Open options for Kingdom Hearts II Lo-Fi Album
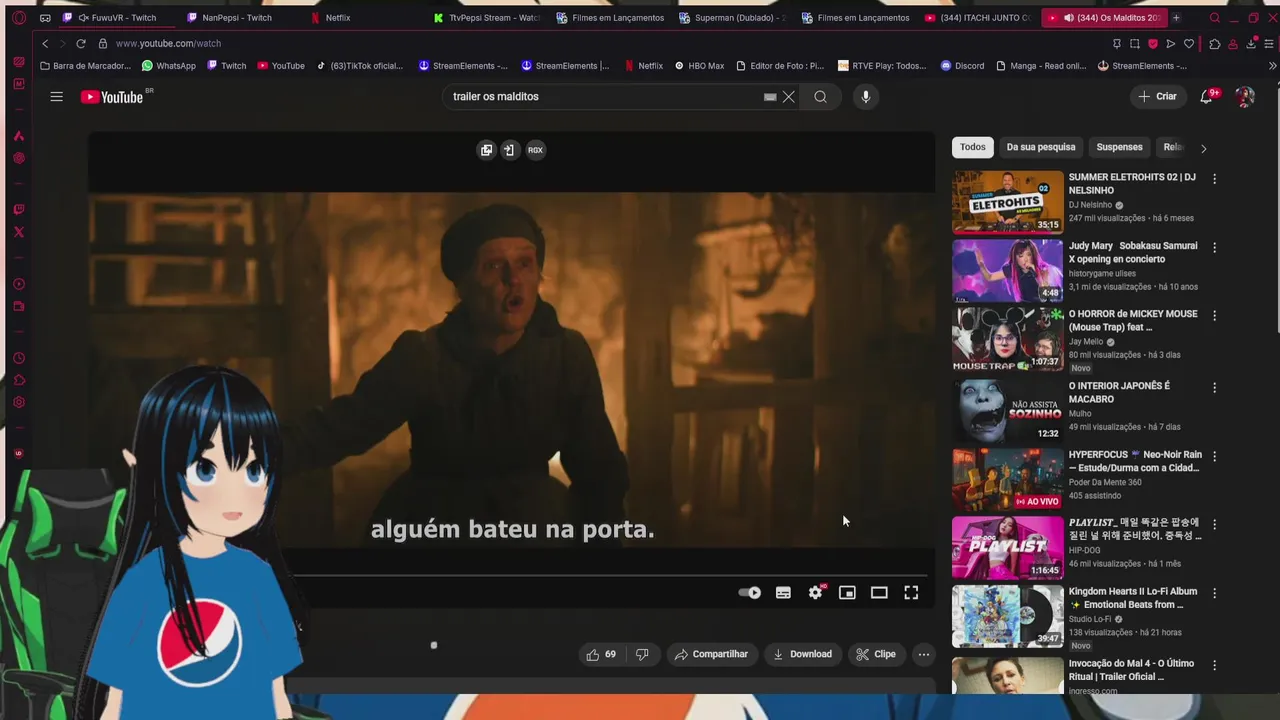The image size is (1280, 720). [1214, 593]
